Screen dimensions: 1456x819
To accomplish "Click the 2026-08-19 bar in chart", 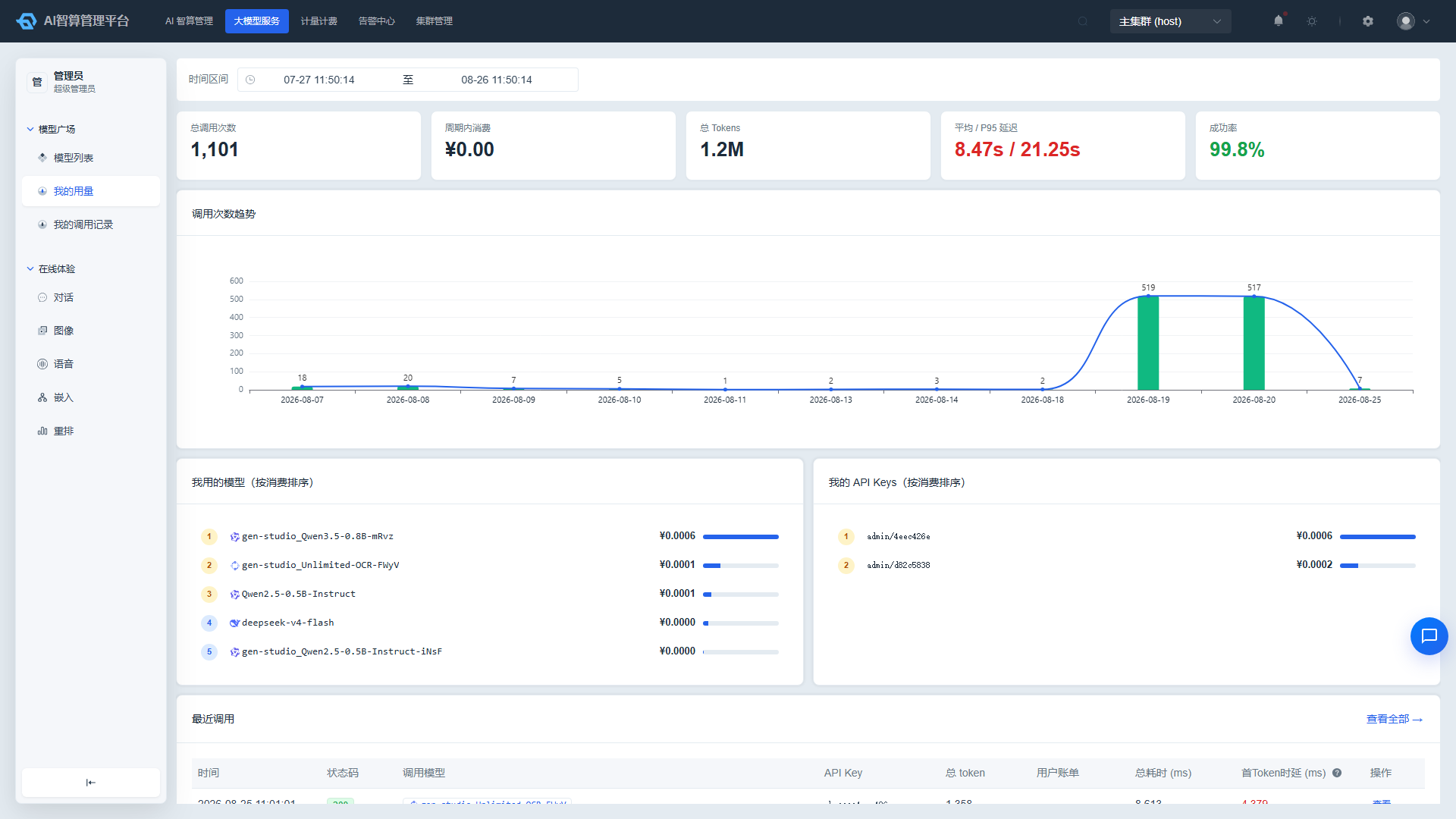I will tap(1148, 343).
